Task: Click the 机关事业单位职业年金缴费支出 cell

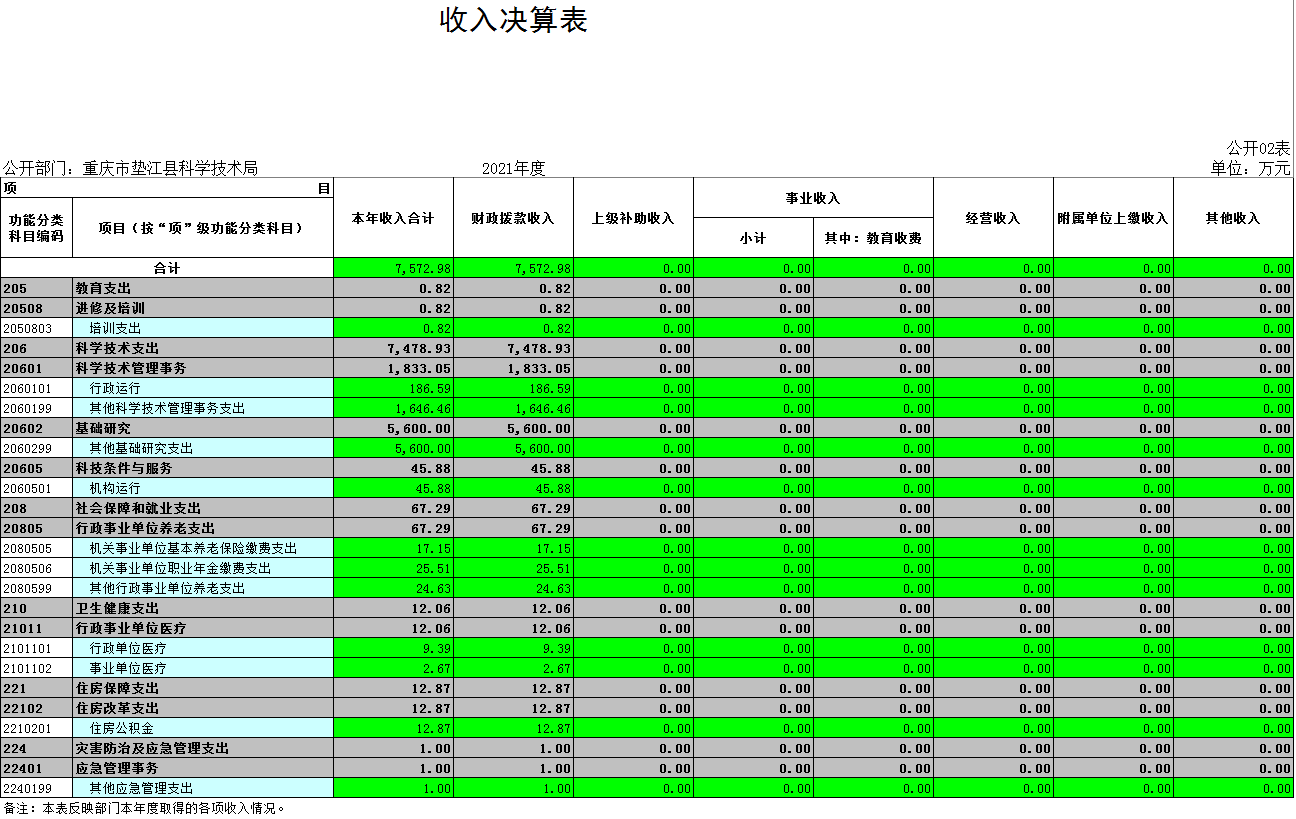Action: pyautogui.click(x=180, y=568)
